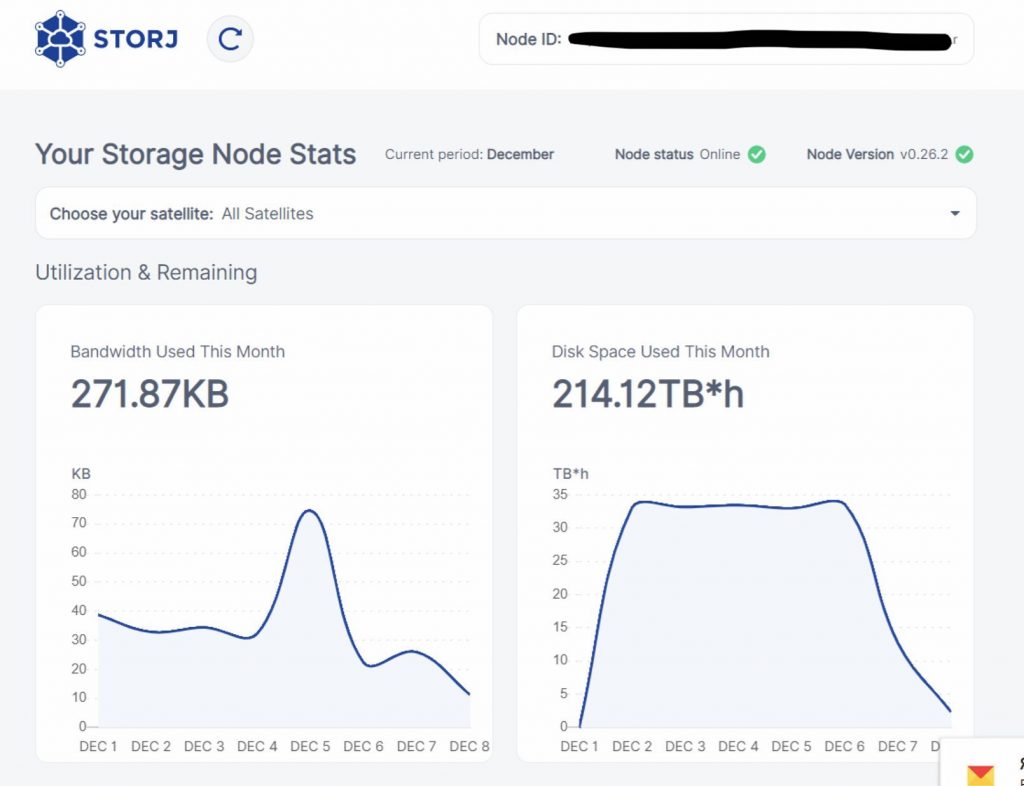Click the STORJ brand name text
1024x786 pixels.
point(135,40)
